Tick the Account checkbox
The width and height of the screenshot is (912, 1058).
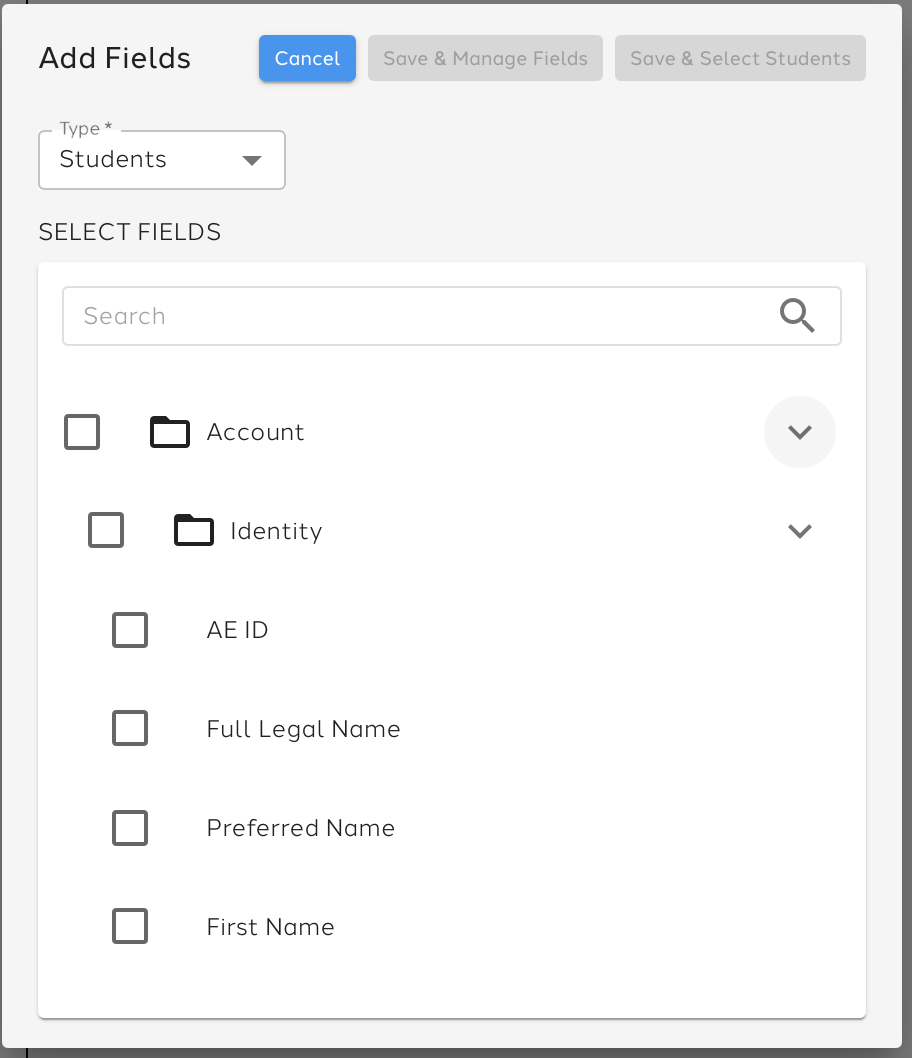[x=82, y=432]
